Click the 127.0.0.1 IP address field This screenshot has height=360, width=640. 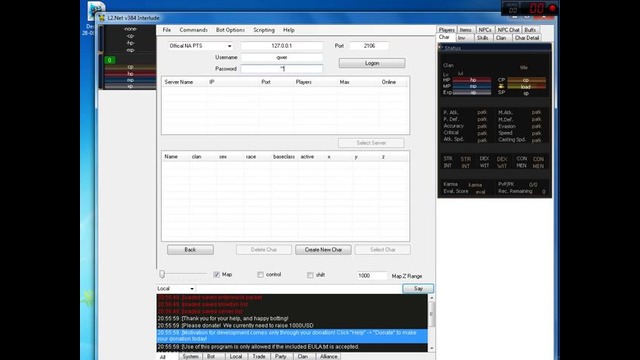(282, 46)
